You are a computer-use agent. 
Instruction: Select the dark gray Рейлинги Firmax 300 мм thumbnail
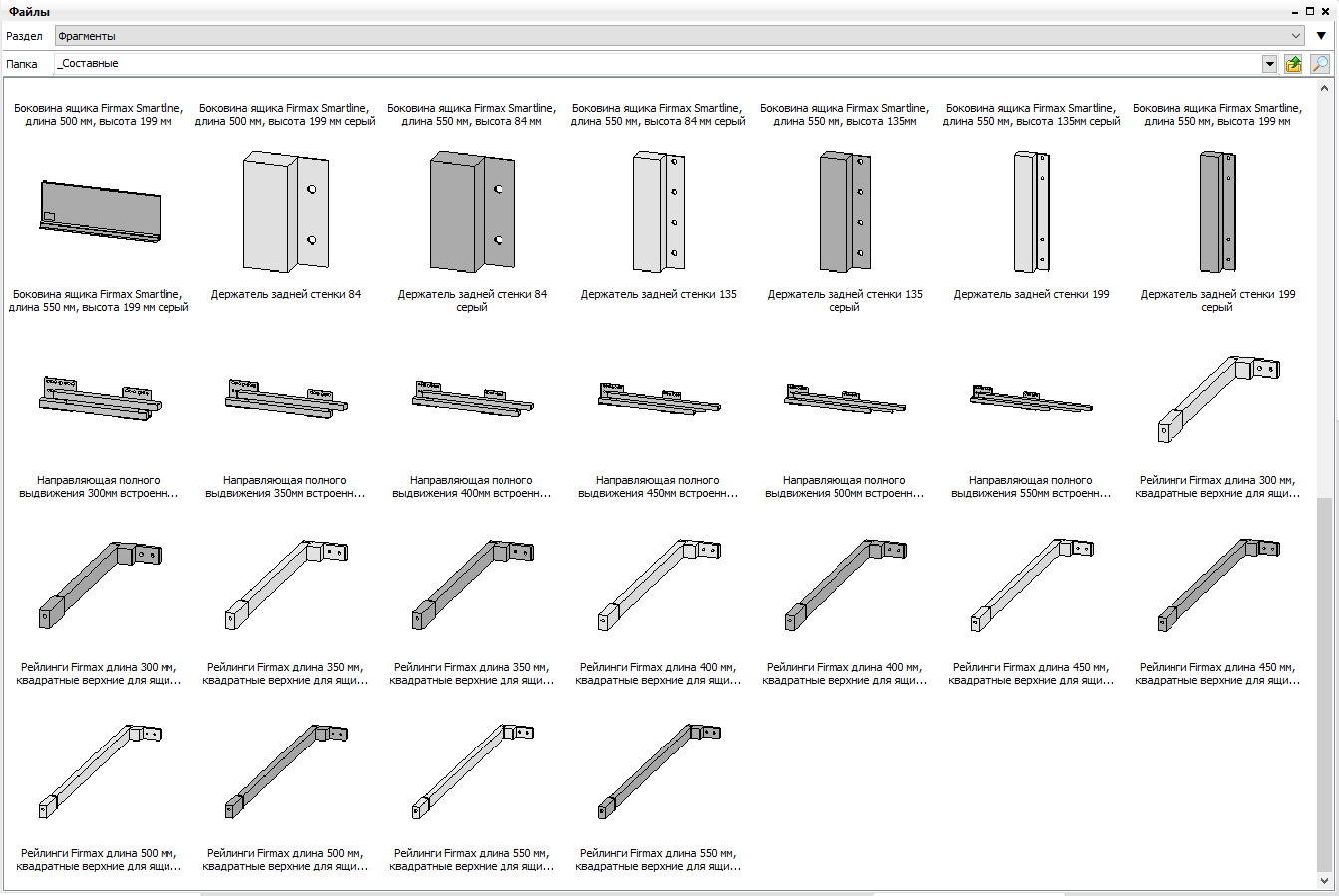[x=99, y=584]
